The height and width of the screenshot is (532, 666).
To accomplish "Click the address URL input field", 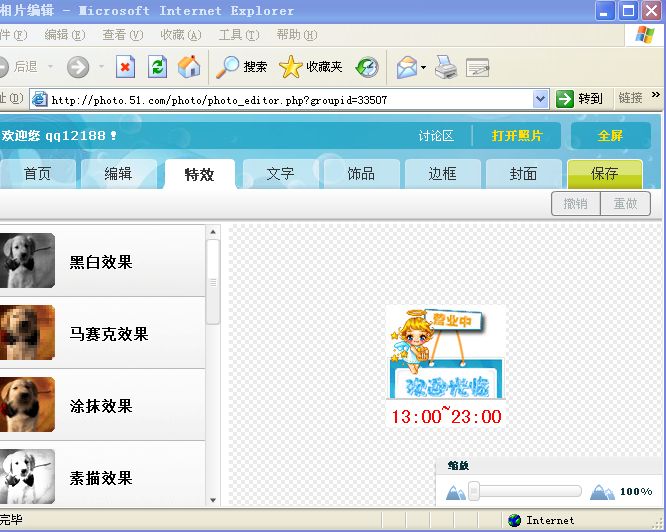I will [x=291, y=100].
